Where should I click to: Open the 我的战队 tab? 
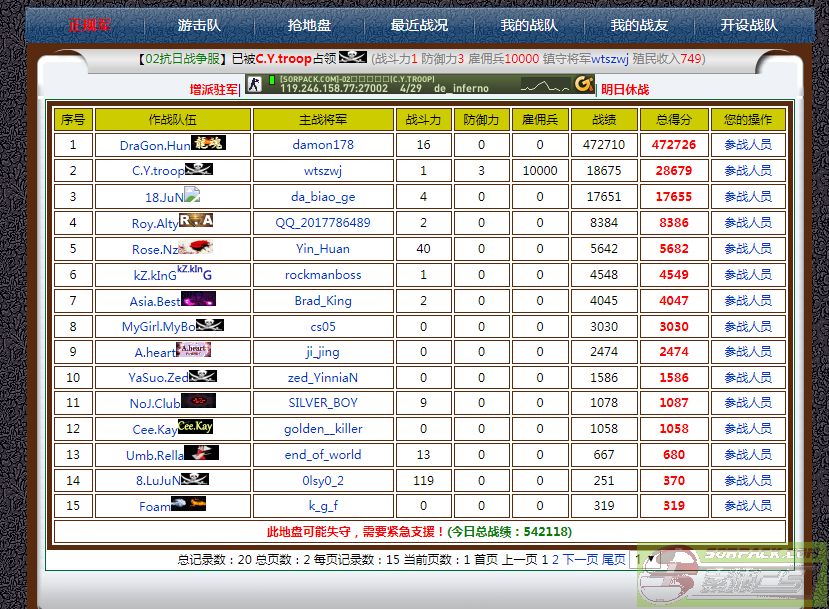pyautogui.click(x=528, y=25)
